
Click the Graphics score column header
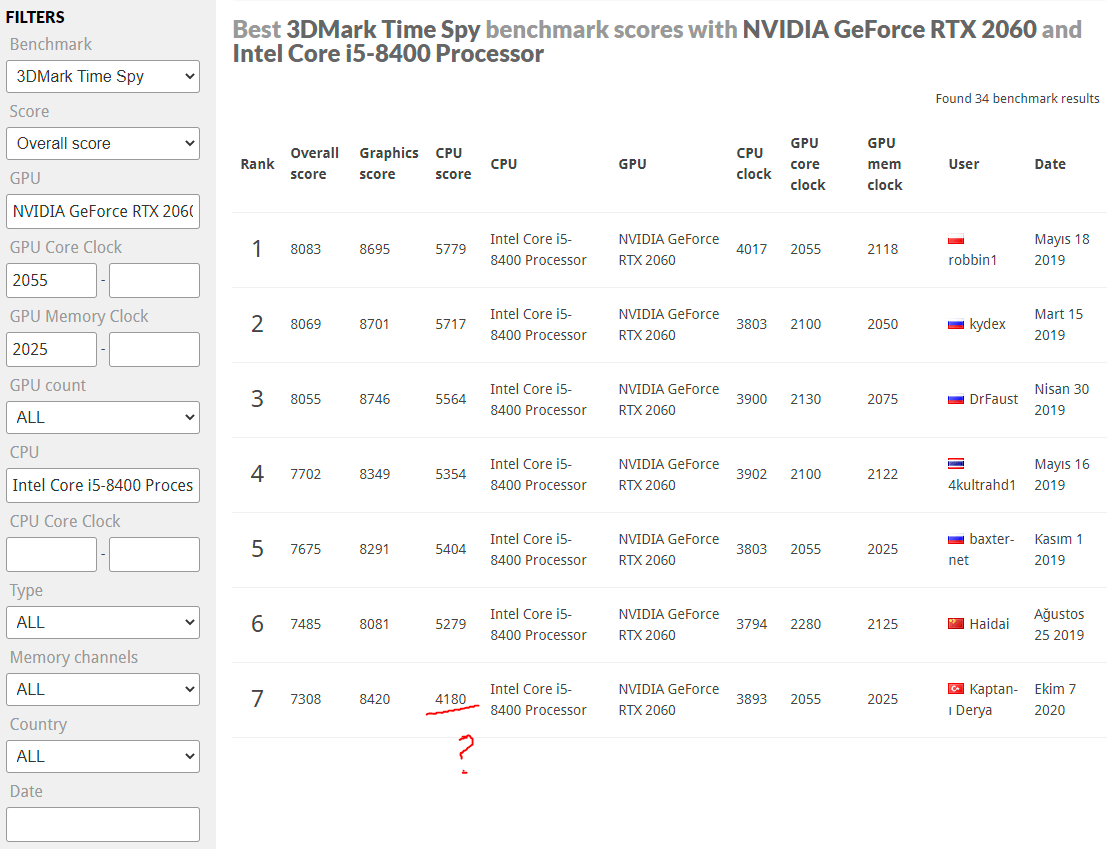(x=389, y=164)
